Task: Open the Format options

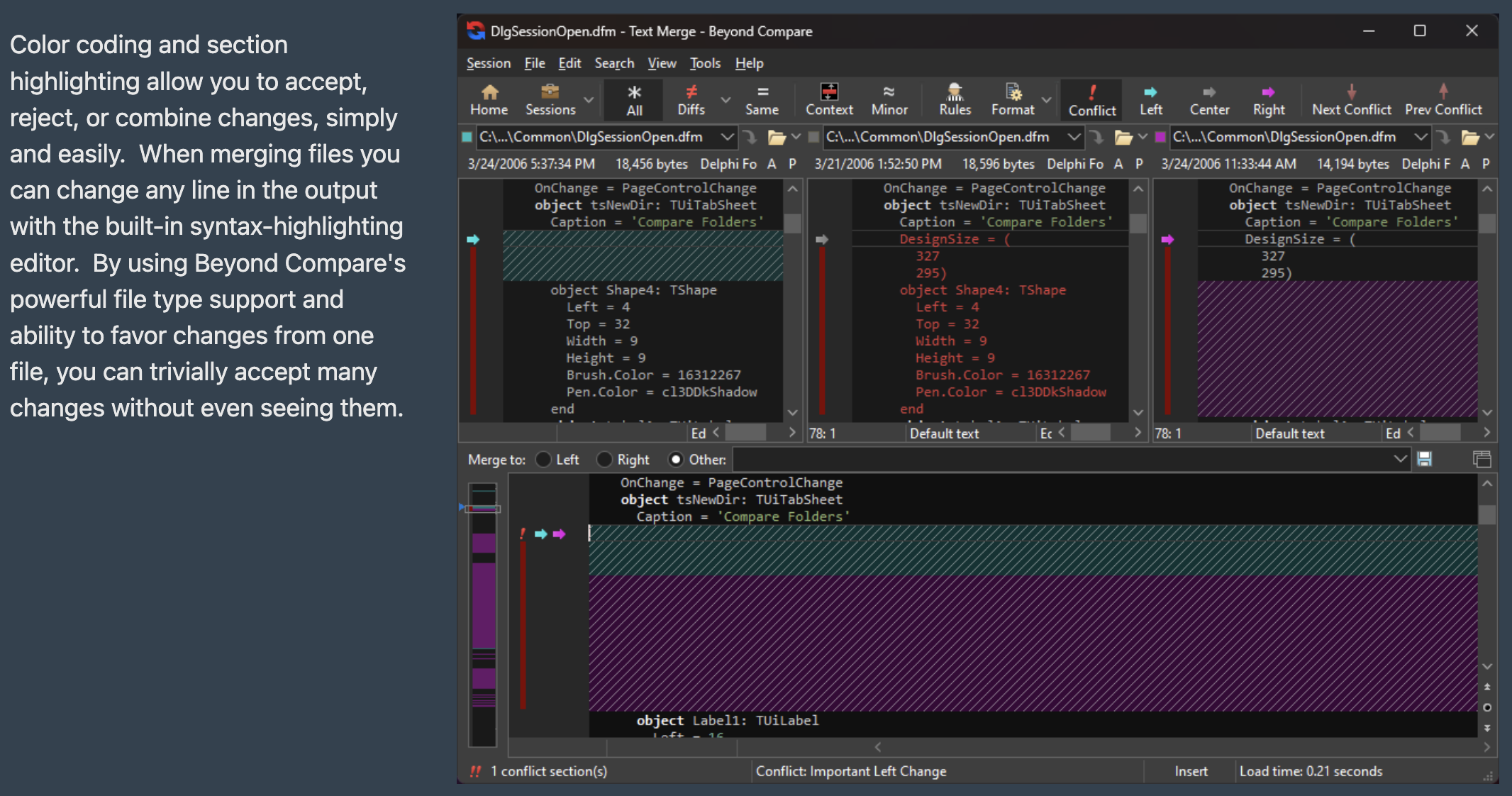Action: (x=1013, y=100)
